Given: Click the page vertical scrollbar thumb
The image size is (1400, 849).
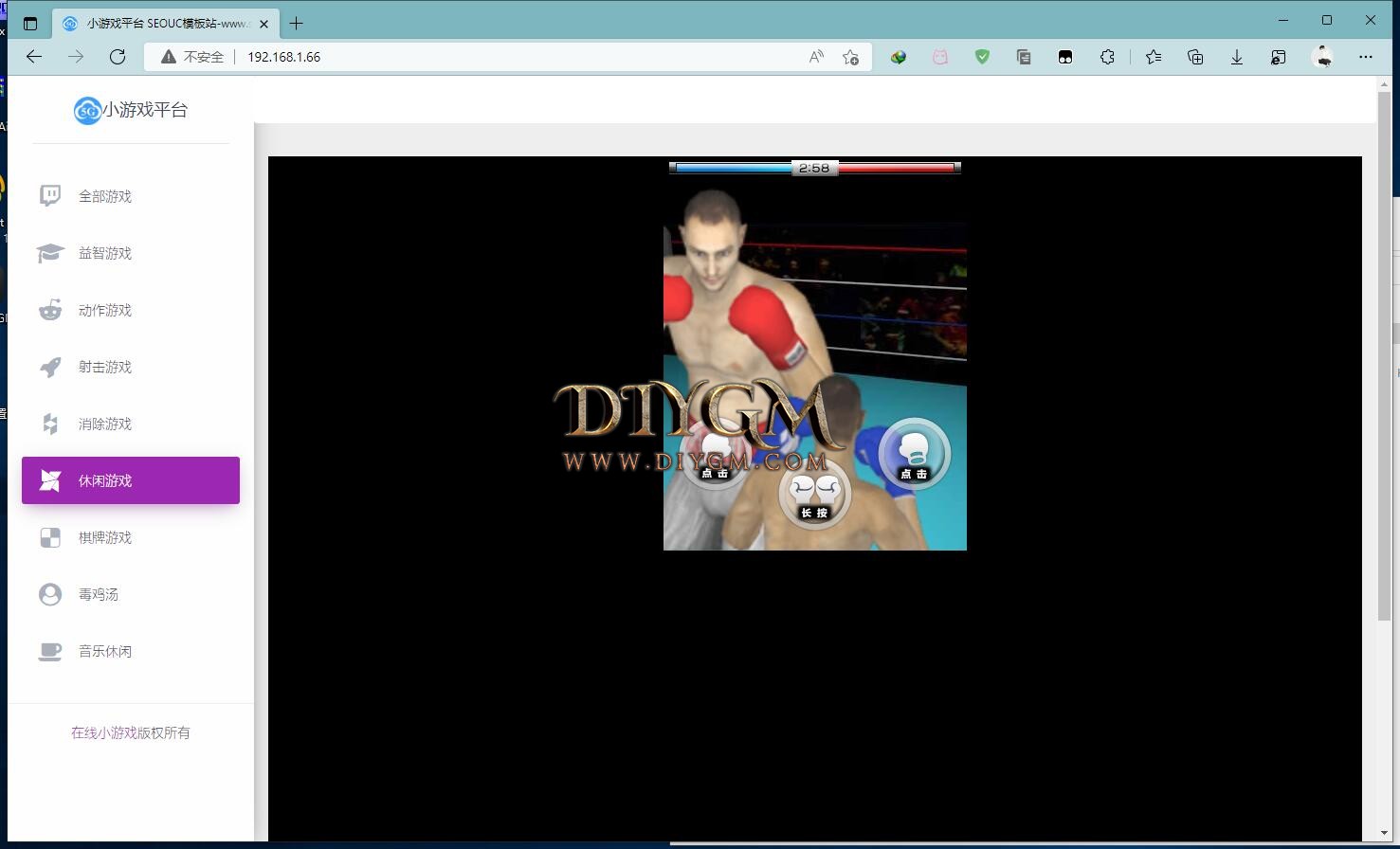Looking at the screenshot, I should tap(1384, 356).
